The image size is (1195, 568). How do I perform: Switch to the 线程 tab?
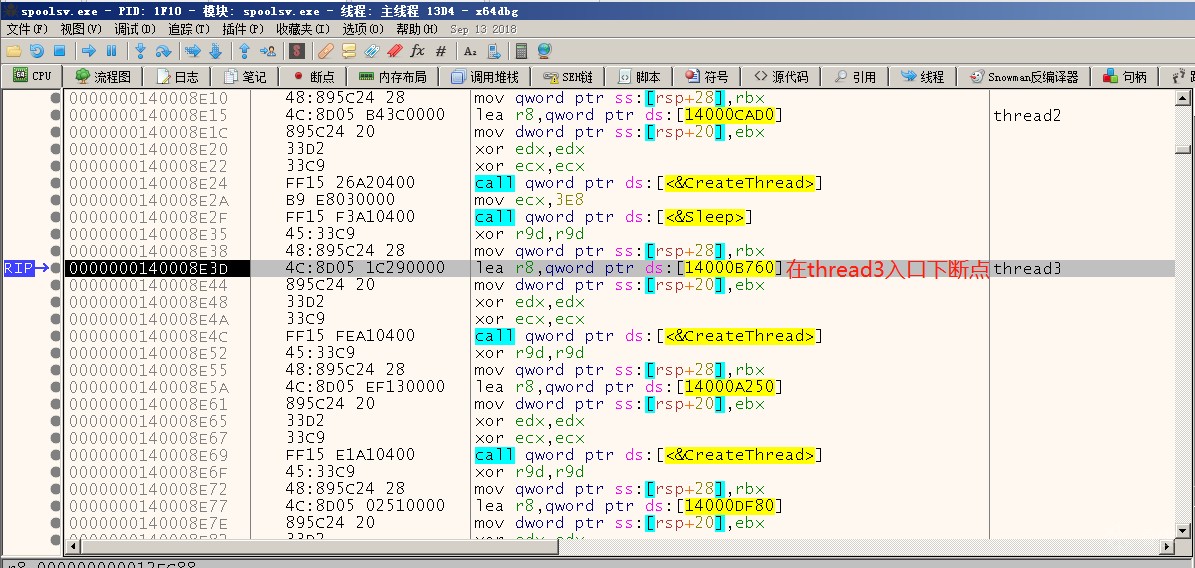pos(923,77)
